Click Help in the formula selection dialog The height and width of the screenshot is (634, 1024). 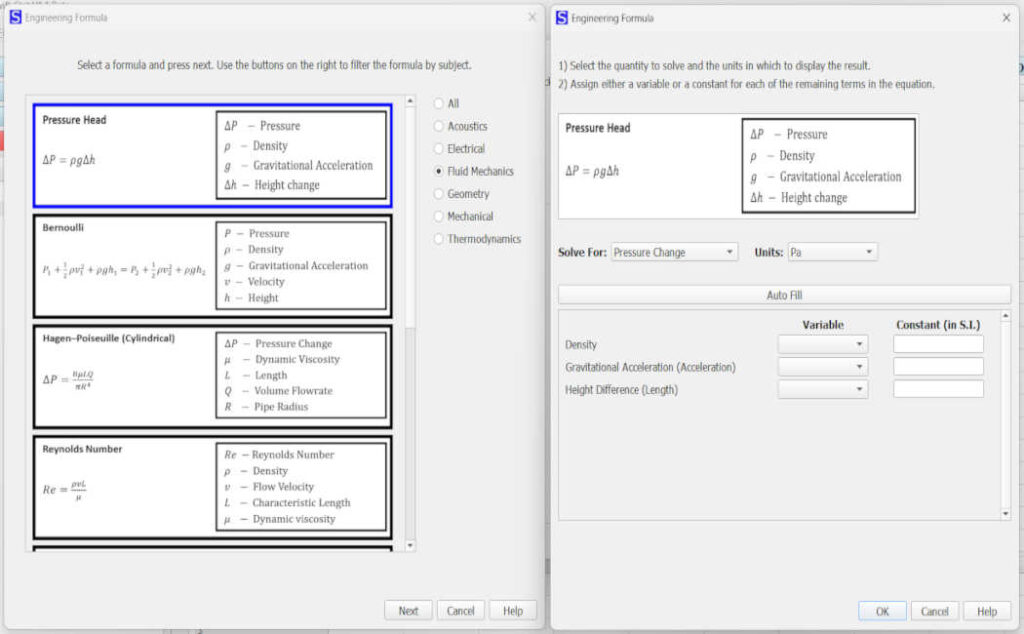(512, 611)
